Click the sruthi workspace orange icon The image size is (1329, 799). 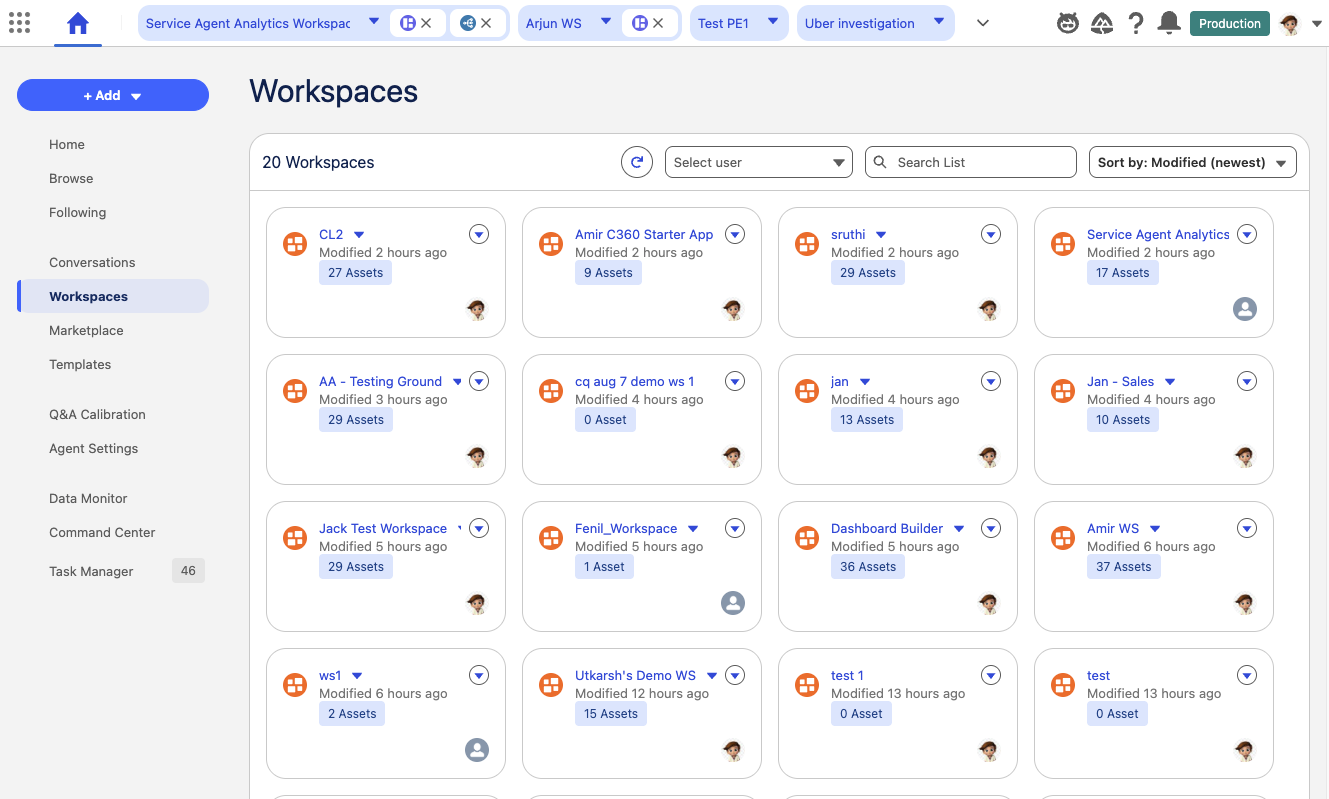click(807, 244)
